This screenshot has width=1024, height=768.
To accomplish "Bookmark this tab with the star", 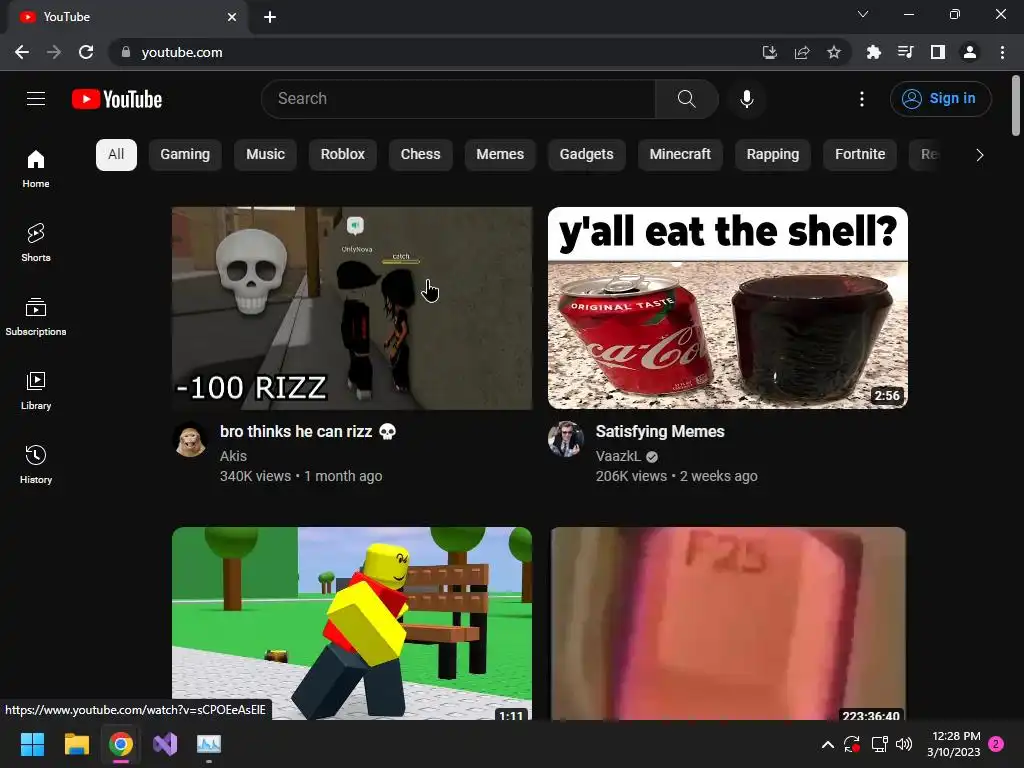I will click(834, 52).
